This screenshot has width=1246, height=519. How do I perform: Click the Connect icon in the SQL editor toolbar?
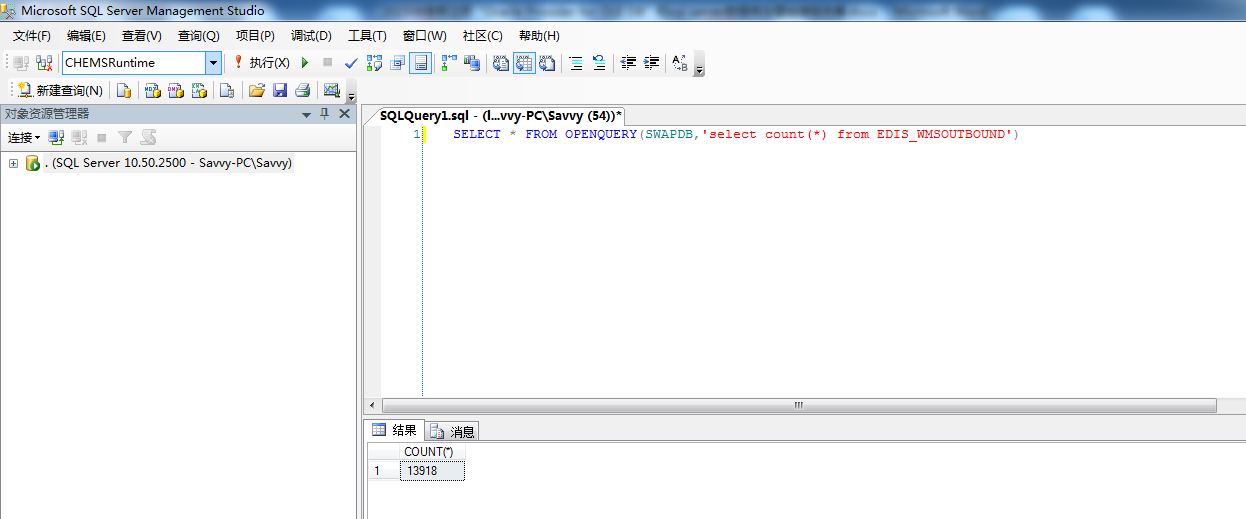pyautogui.click(x=21, y=63)
